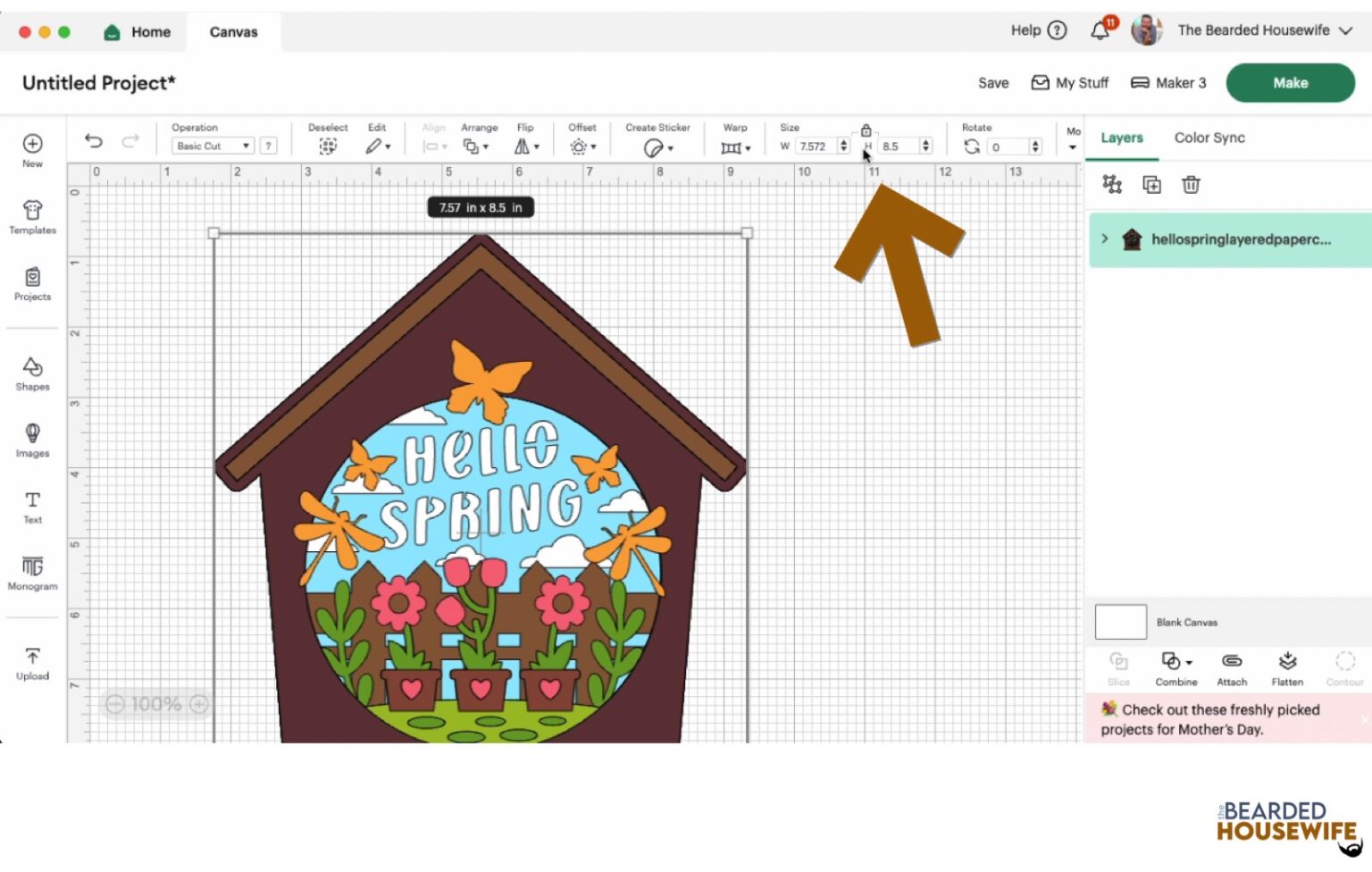
Task: Flatten the selected image
Action: [x=1287, y=668]
